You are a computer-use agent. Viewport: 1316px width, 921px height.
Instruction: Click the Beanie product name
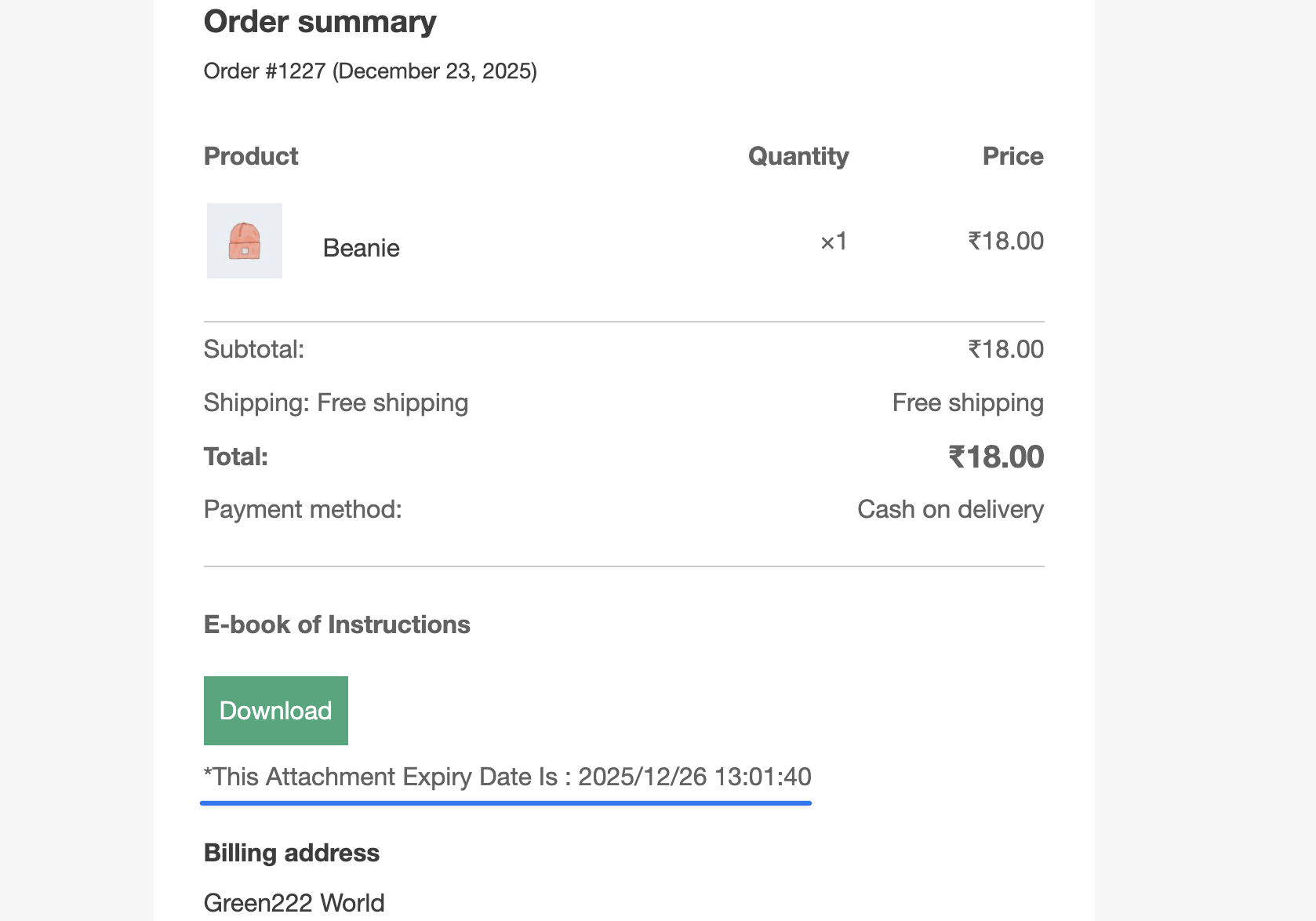[361, 248]
